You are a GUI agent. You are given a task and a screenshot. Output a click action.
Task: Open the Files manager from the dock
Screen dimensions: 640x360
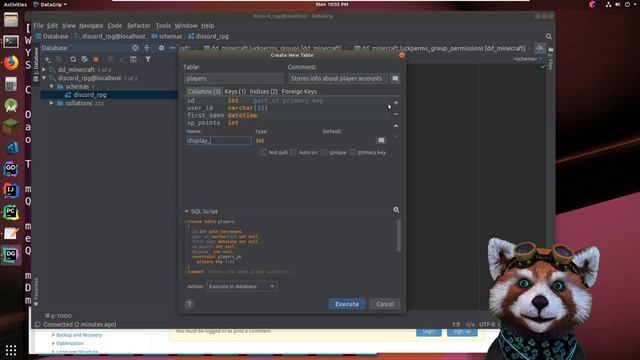click(11, 20)
